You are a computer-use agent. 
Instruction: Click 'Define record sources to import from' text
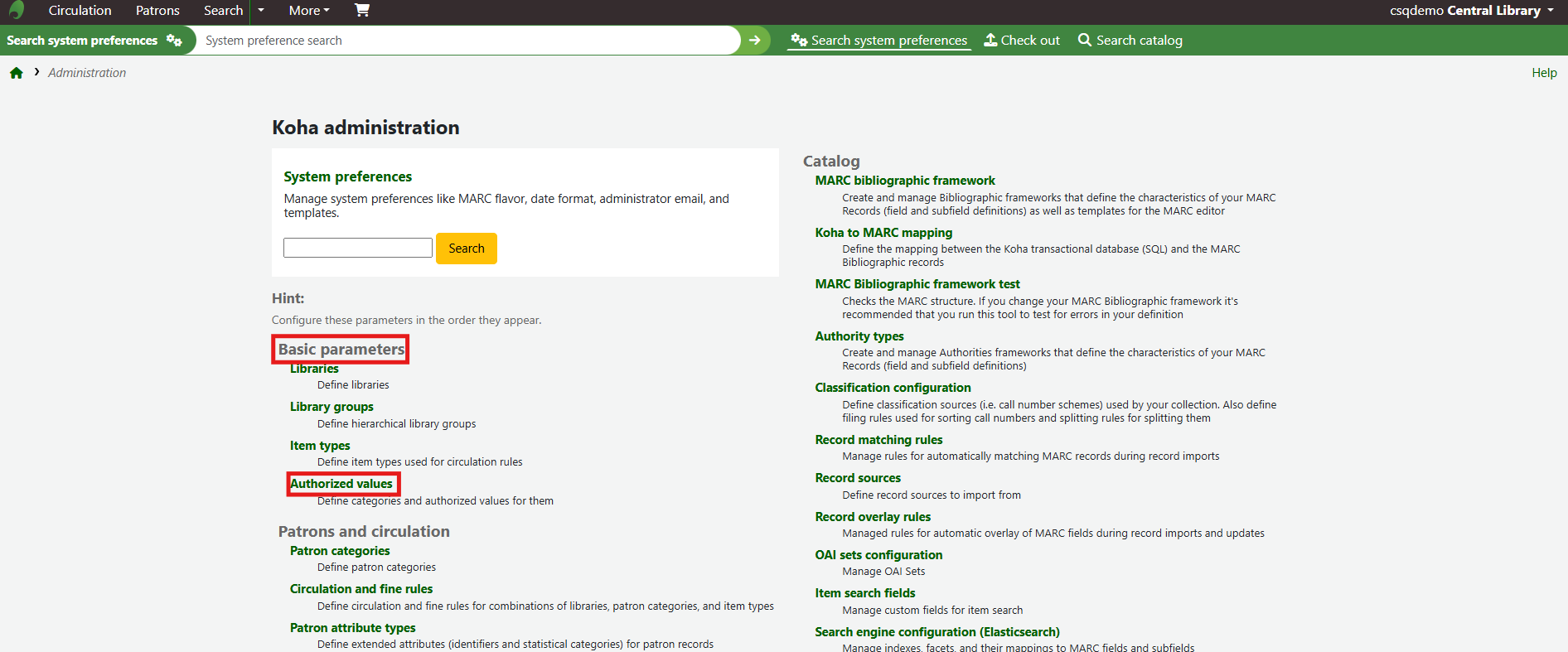pos(932,495)
